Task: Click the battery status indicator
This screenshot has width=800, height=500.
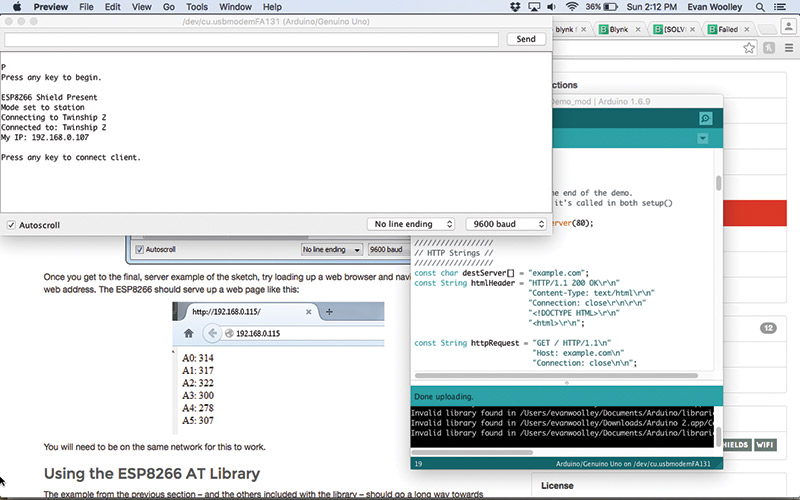Action: [x=611, y=7]
